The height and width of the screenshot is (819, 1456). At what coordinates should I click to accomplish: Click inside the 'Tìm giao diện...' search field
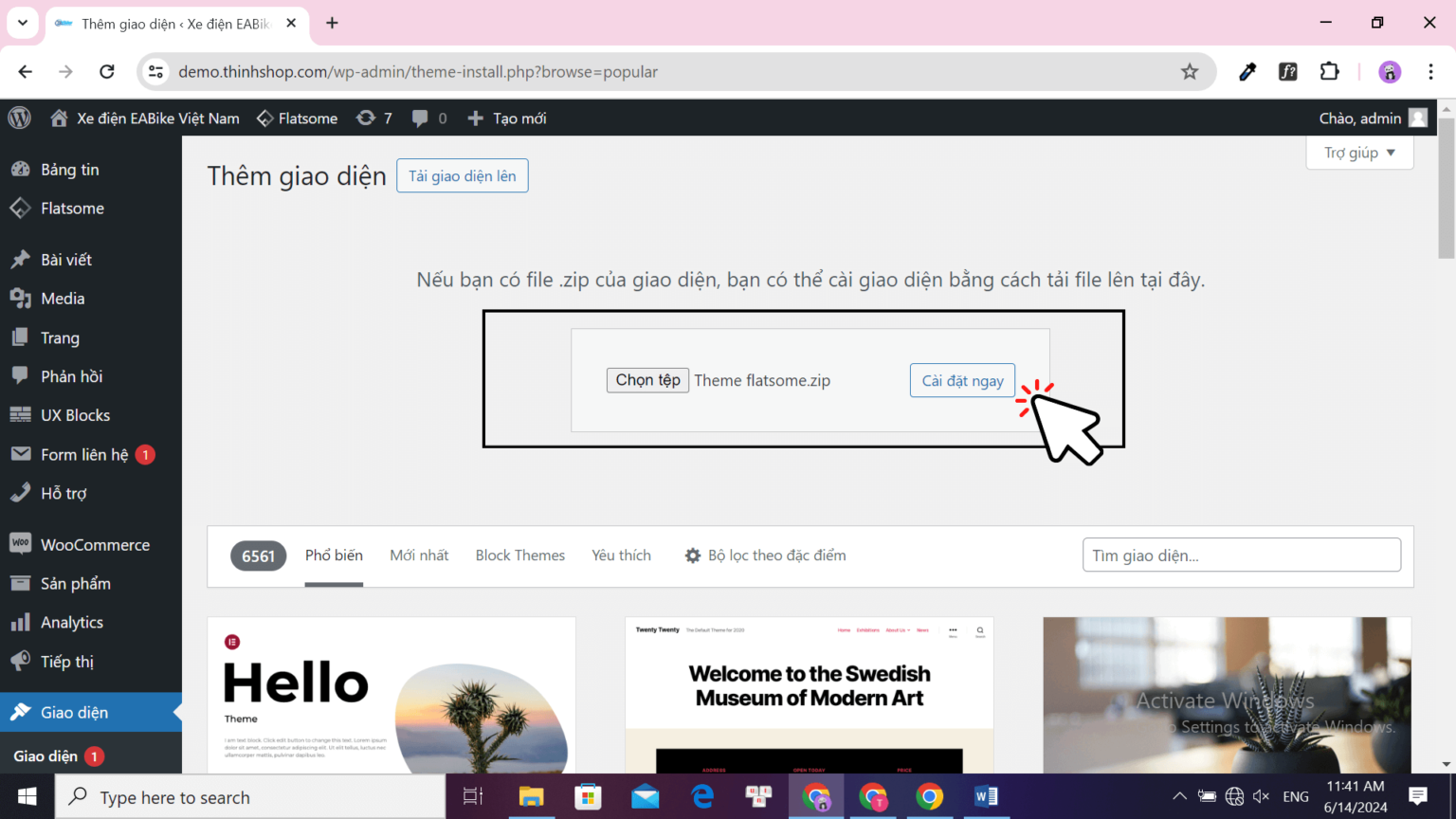click(x=1242, y=555)
